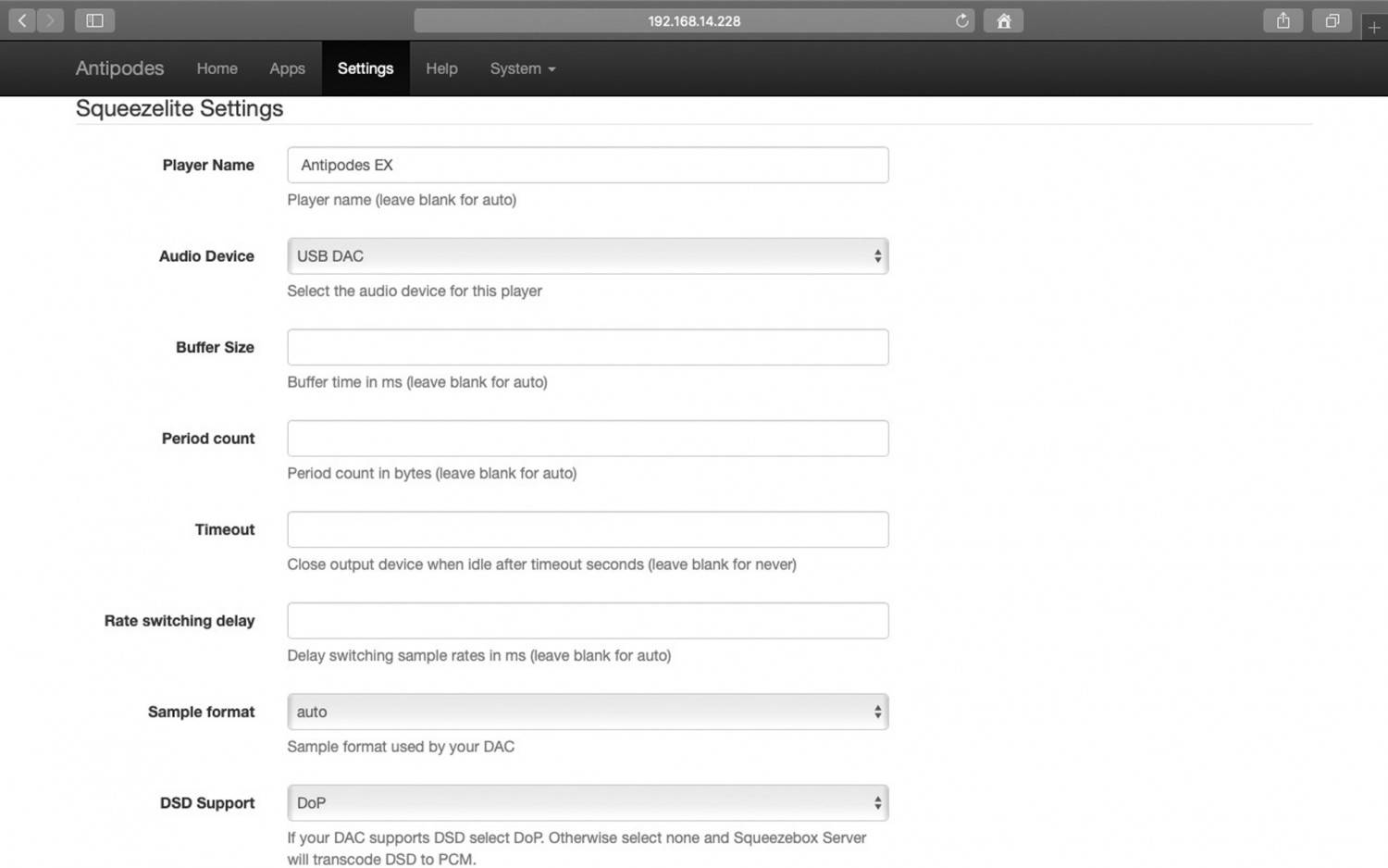The width and height of the screenshot is (1388, 868).
Task: Click the Rate switching delay input field
Action: pos(588,621)
